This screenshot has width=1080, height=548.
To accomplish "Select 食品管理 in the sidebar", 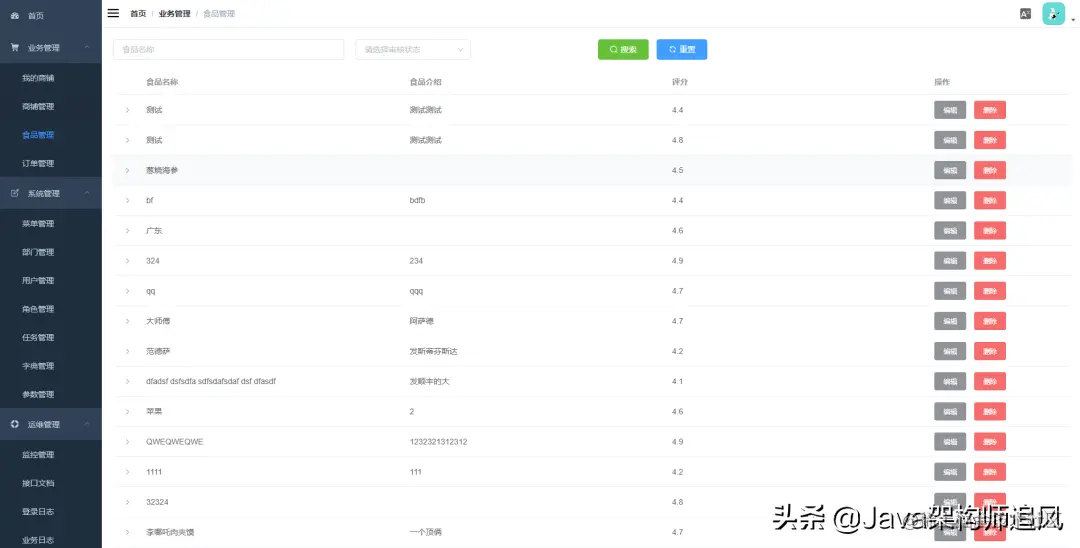I will pos(38,135).
